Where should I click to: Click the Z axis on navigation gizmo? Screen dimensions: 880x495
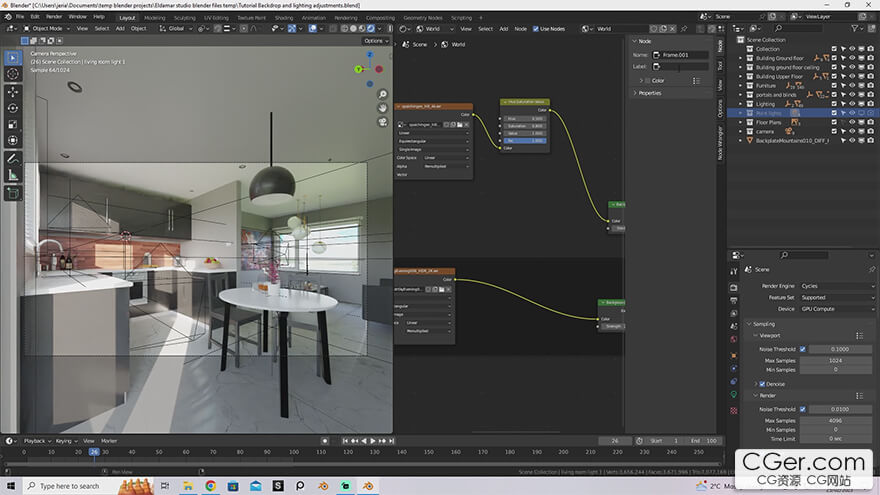(370, 54)
